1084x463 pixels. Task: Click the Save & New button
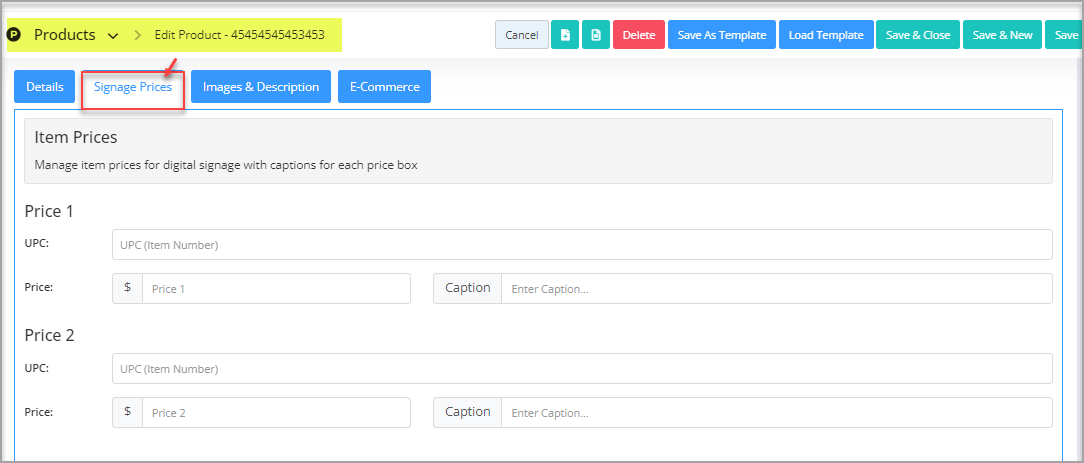[1002, 35]
